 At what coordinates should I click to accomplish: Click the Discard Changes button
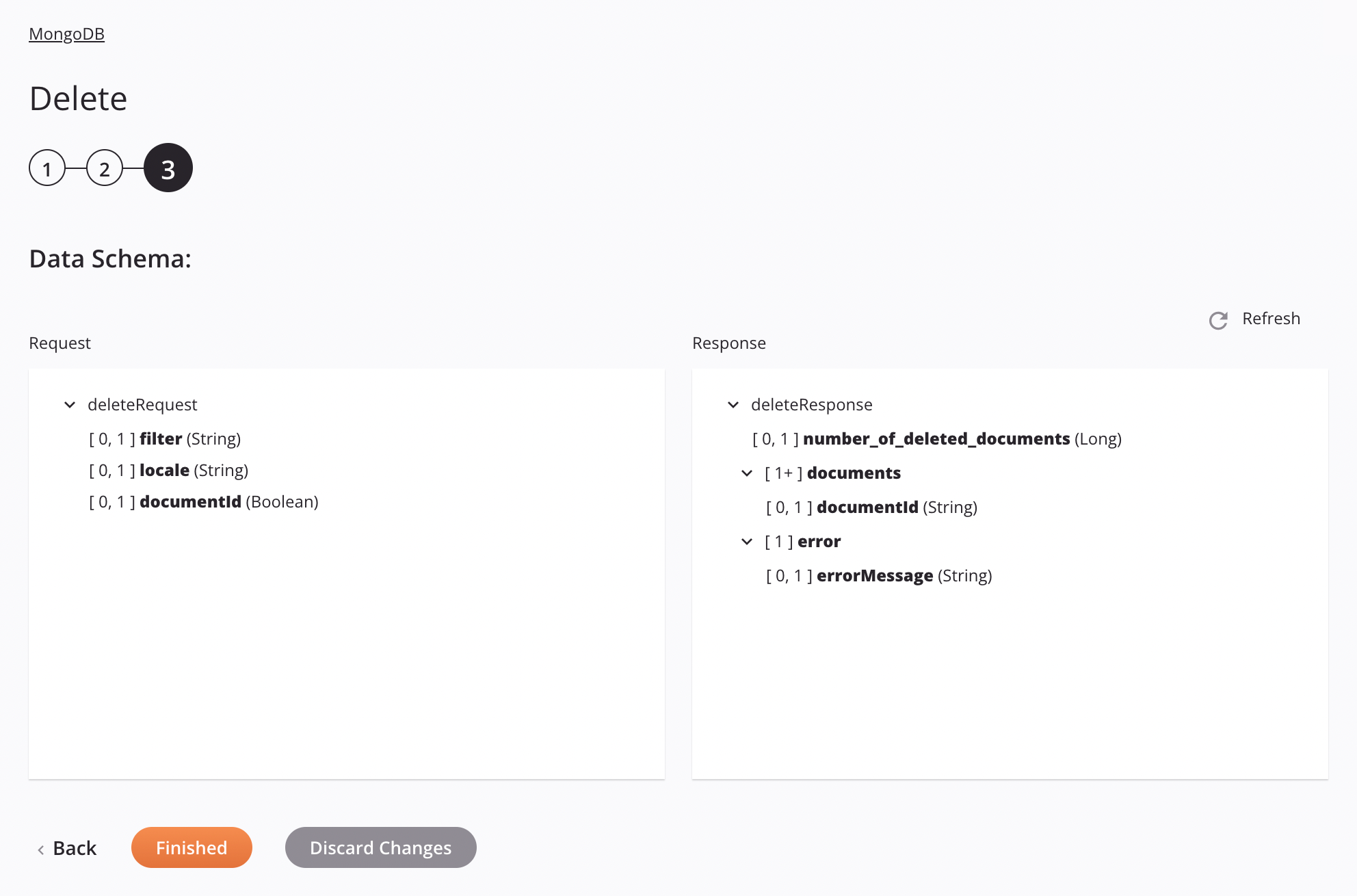[x=380, y=846]
